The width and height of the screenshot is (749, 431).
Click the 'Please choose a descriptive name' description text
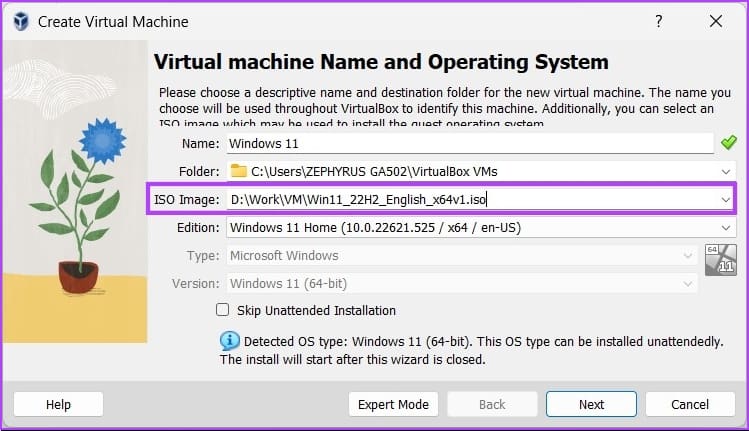(x=445, y=107)
